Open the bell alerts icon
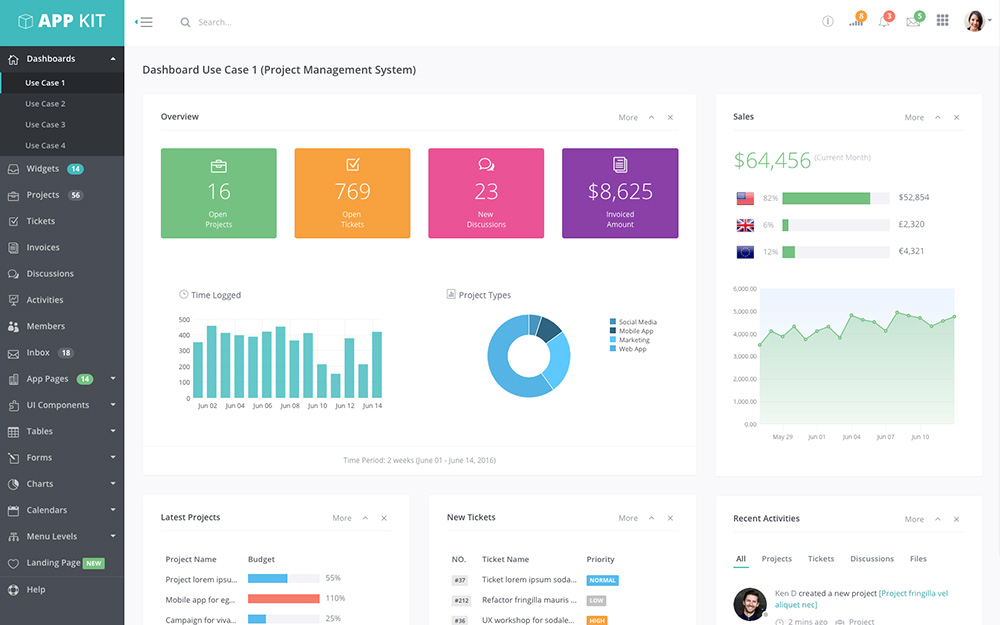Image resolution: width=1000 pixels, height=625 pixels. coord(884,22)
